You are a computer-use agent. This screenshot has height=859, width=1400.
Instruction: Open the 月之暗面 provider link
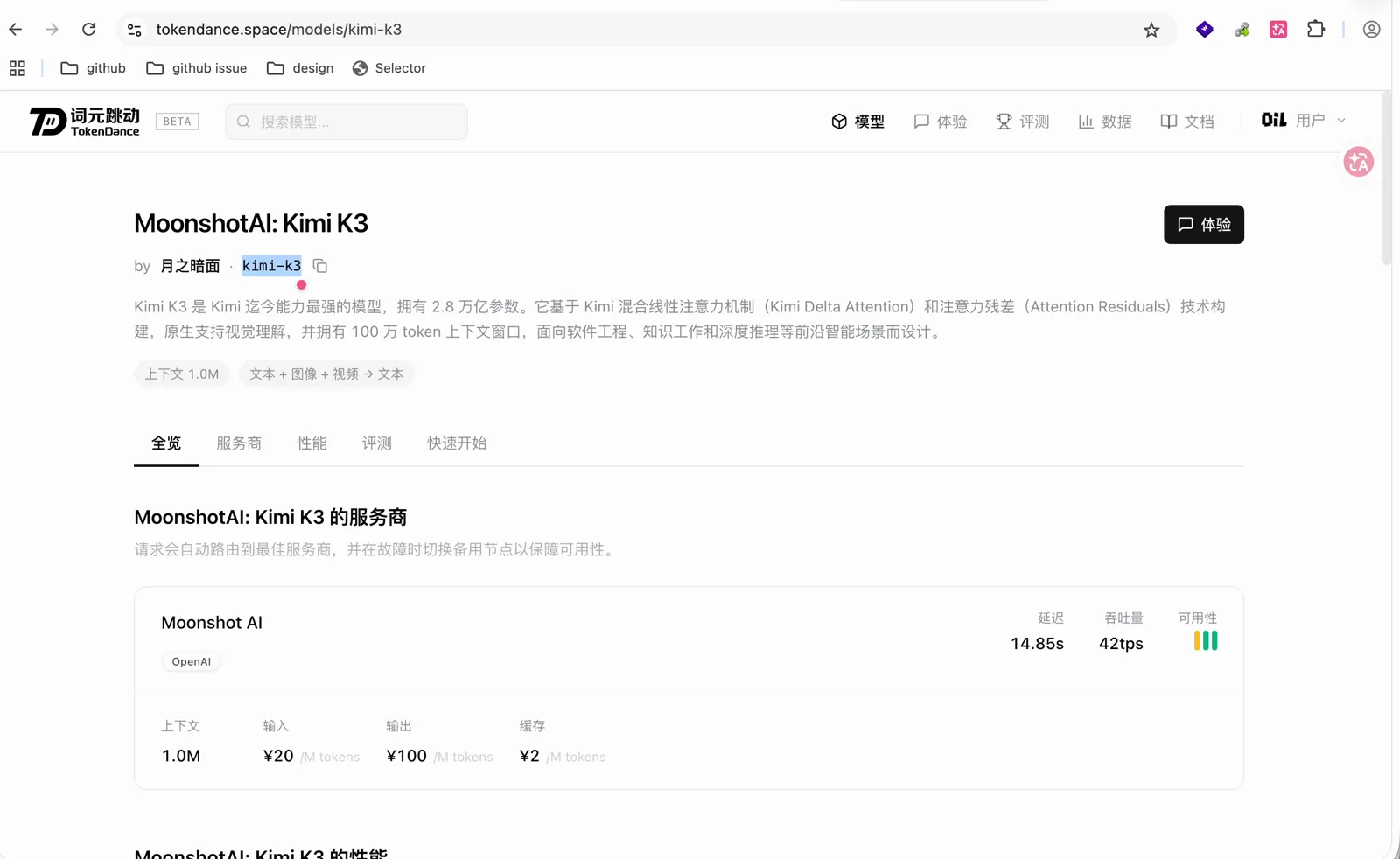coord(190,266)
